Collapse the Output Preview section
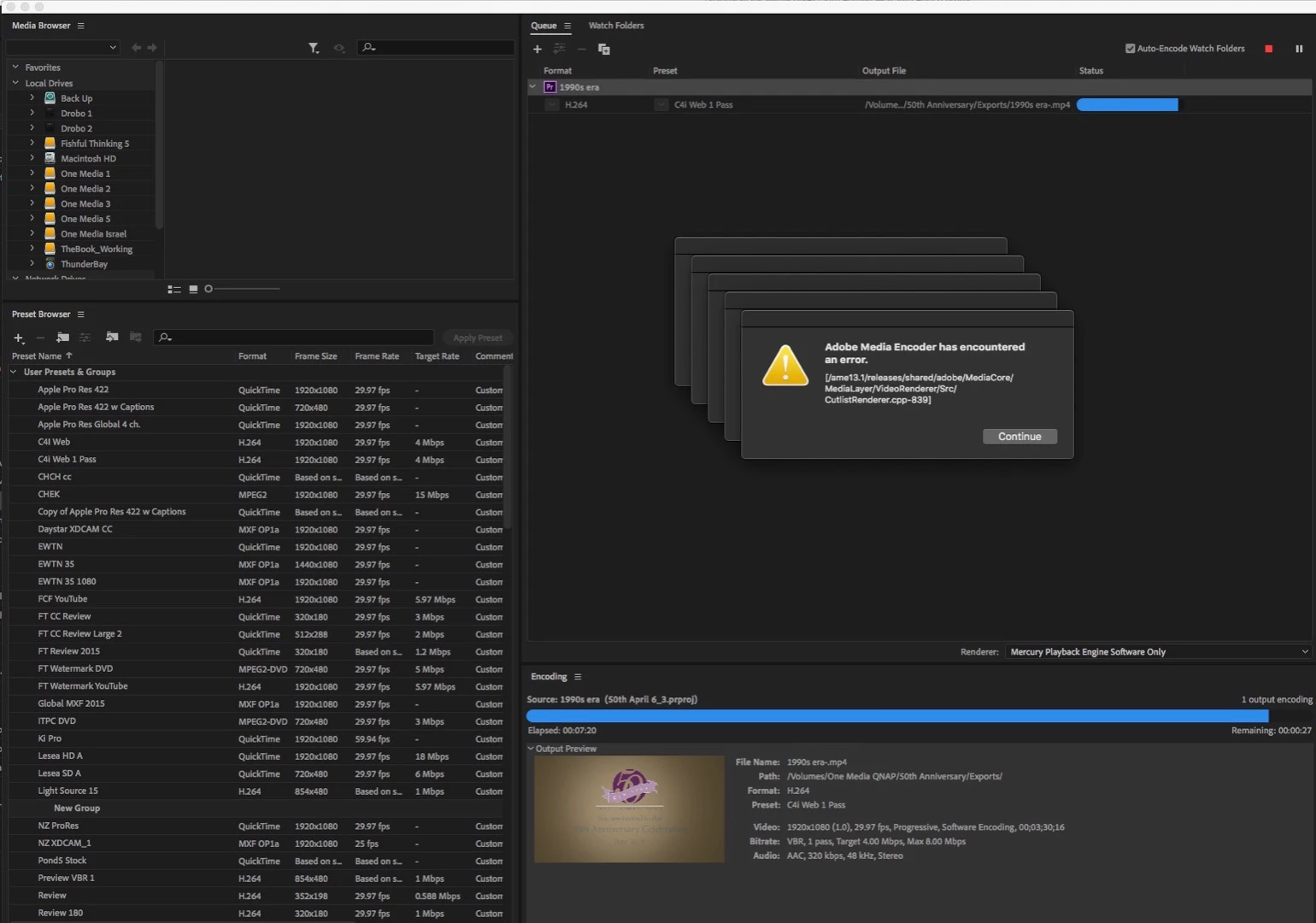 (531, 749)
